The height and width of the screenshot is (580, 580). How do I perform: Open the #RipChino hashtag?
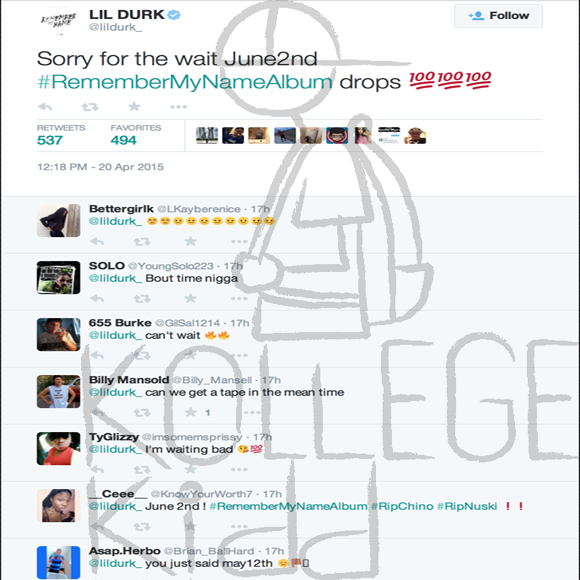[402, 506]
